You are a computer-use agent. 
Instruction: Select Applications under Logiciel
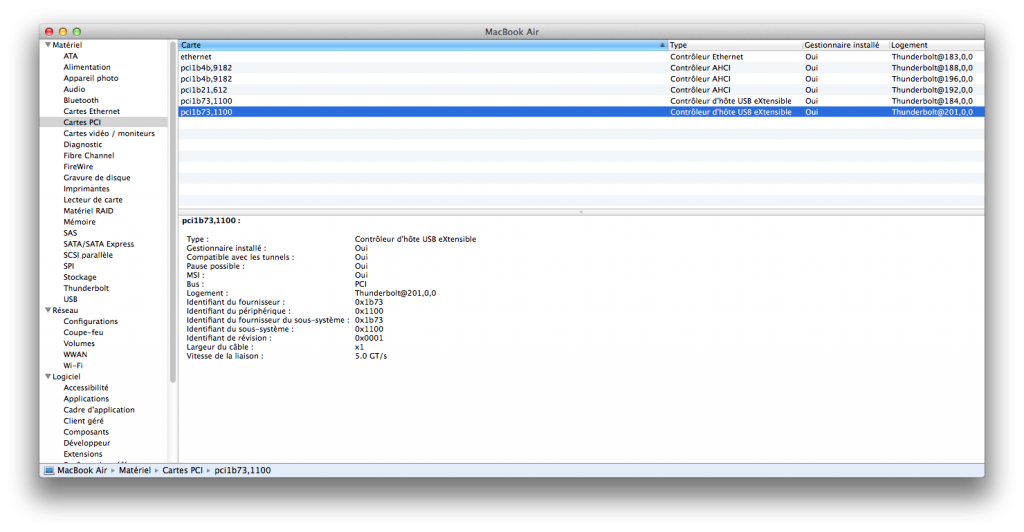[x=86, y=399]
